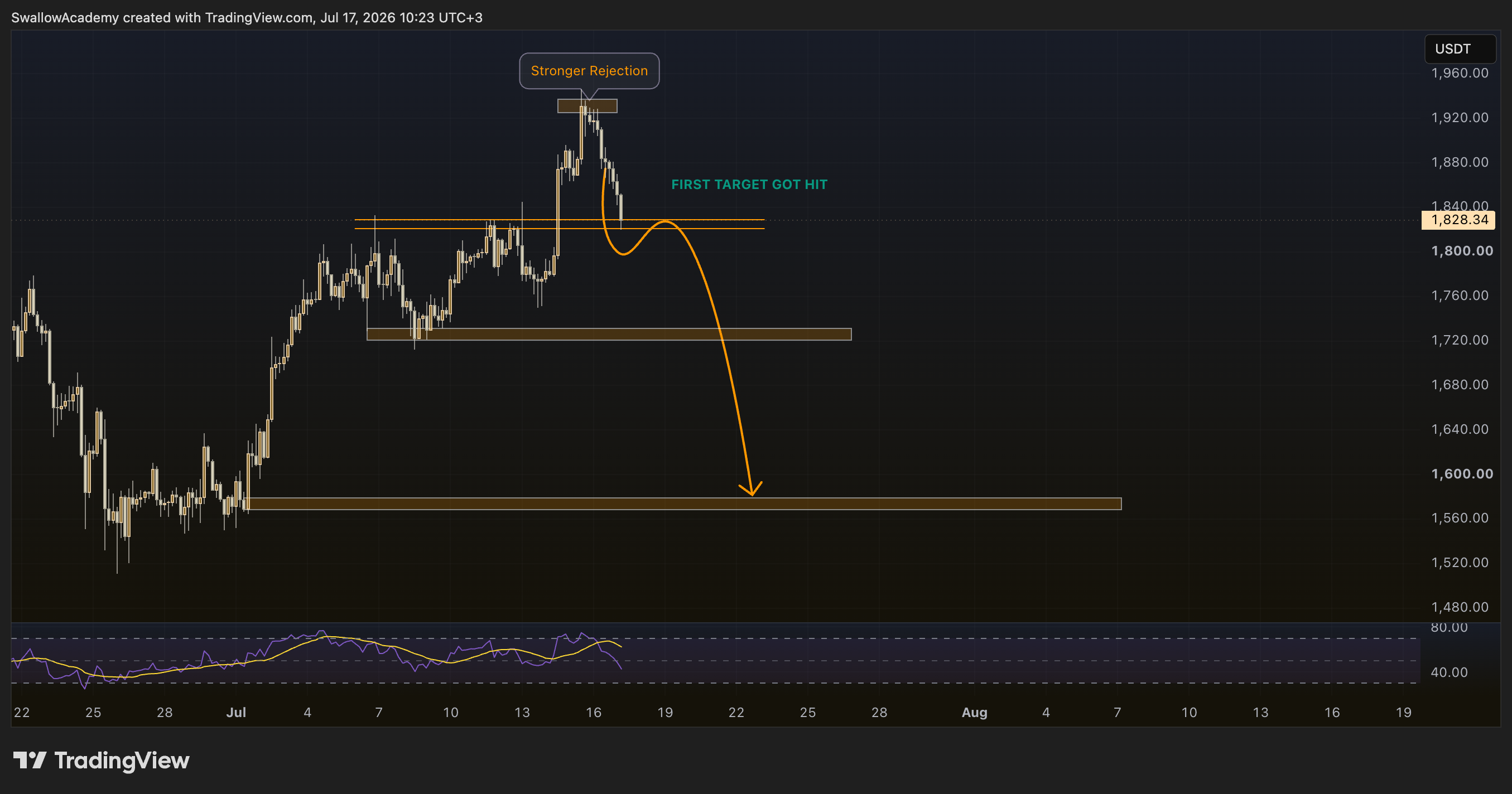Click the bold 1,600.00 price label

pyautogui.click(x=1462, y=474)
